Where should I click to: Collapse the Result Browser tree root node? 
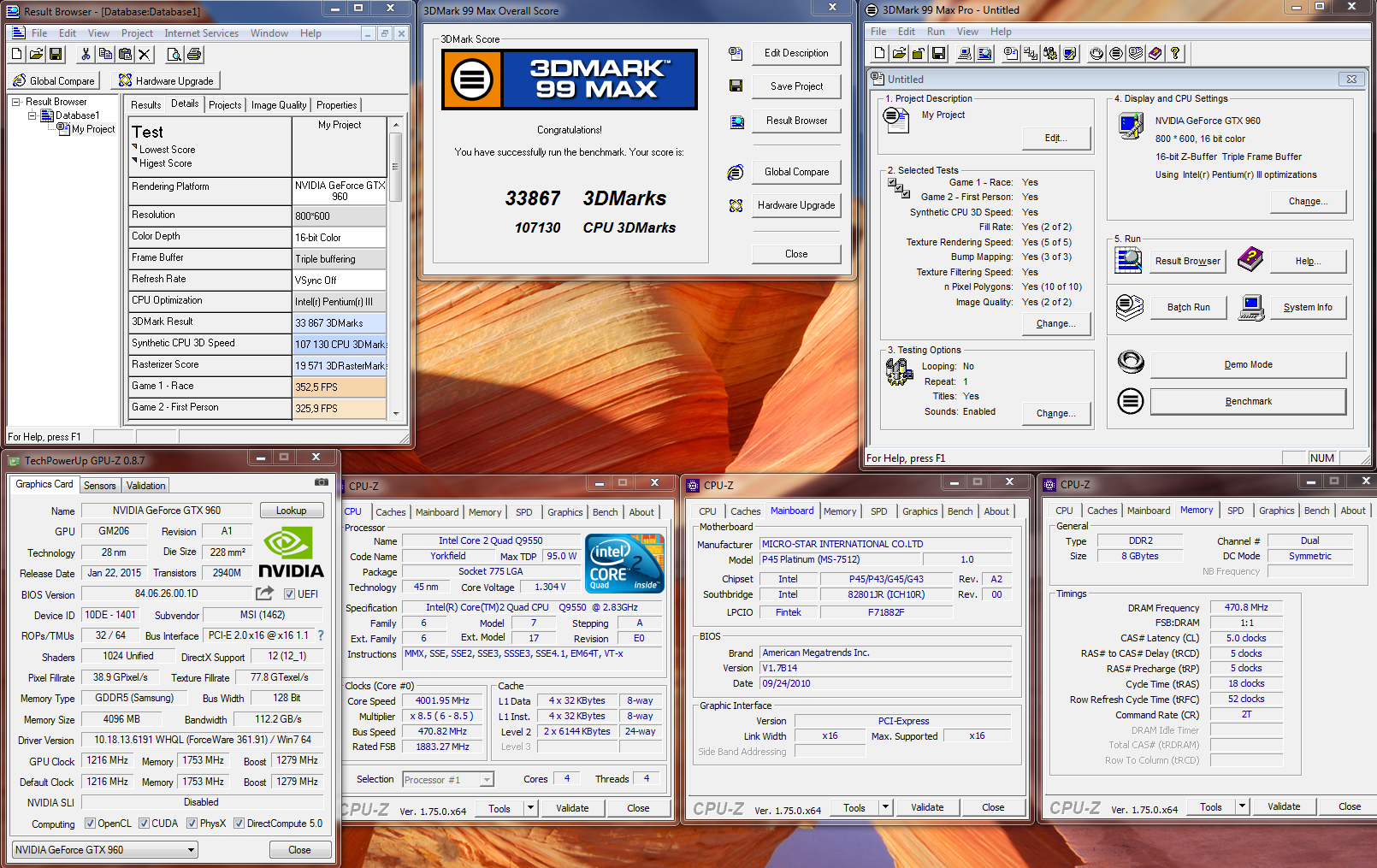[15, 102]
